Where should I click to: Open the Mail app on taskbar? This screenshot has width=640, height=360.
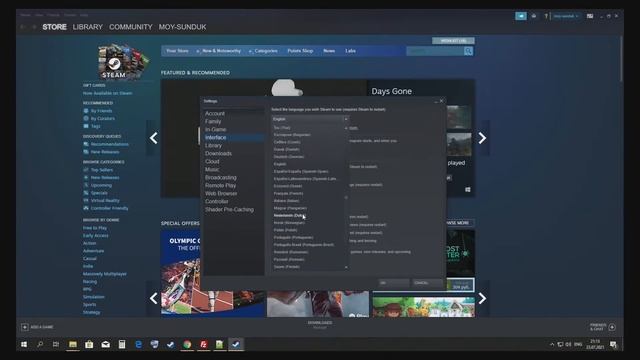coord(105,344)
